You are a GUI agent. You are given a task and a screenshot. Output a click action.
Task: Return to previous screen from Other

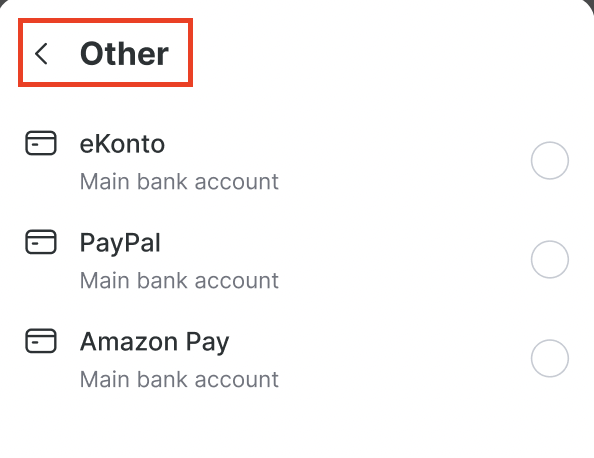click(41, 53)
